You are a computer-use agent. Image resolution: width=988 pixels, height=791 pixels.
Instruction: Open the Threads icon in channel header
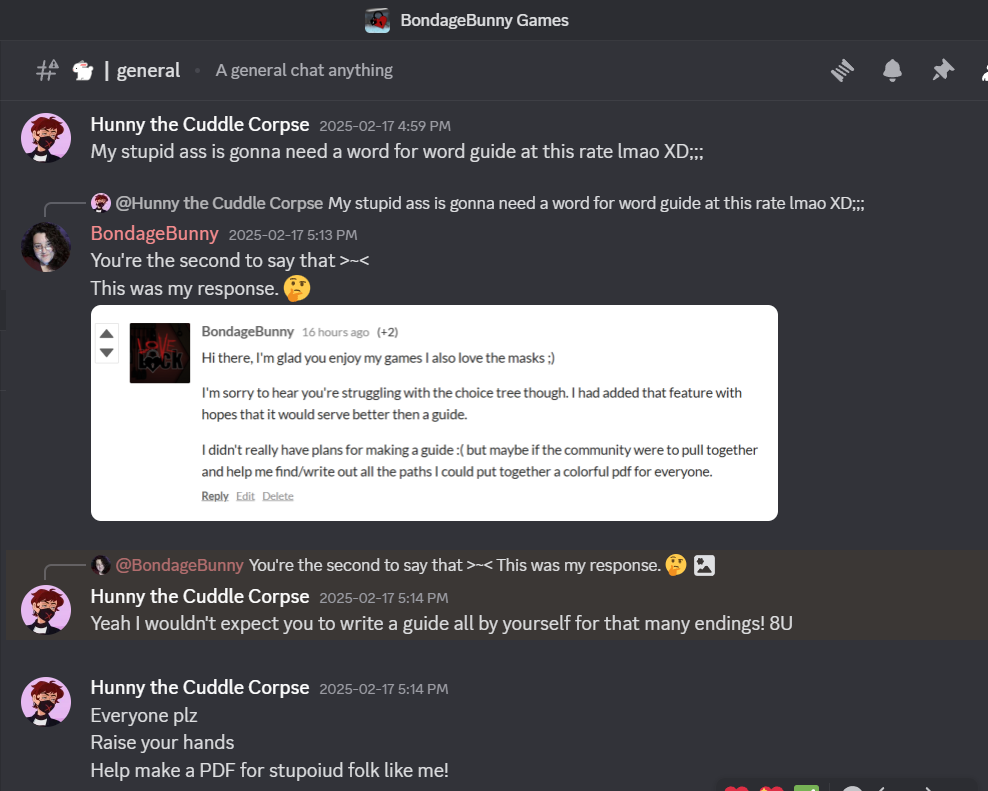(x=842, y=70)
